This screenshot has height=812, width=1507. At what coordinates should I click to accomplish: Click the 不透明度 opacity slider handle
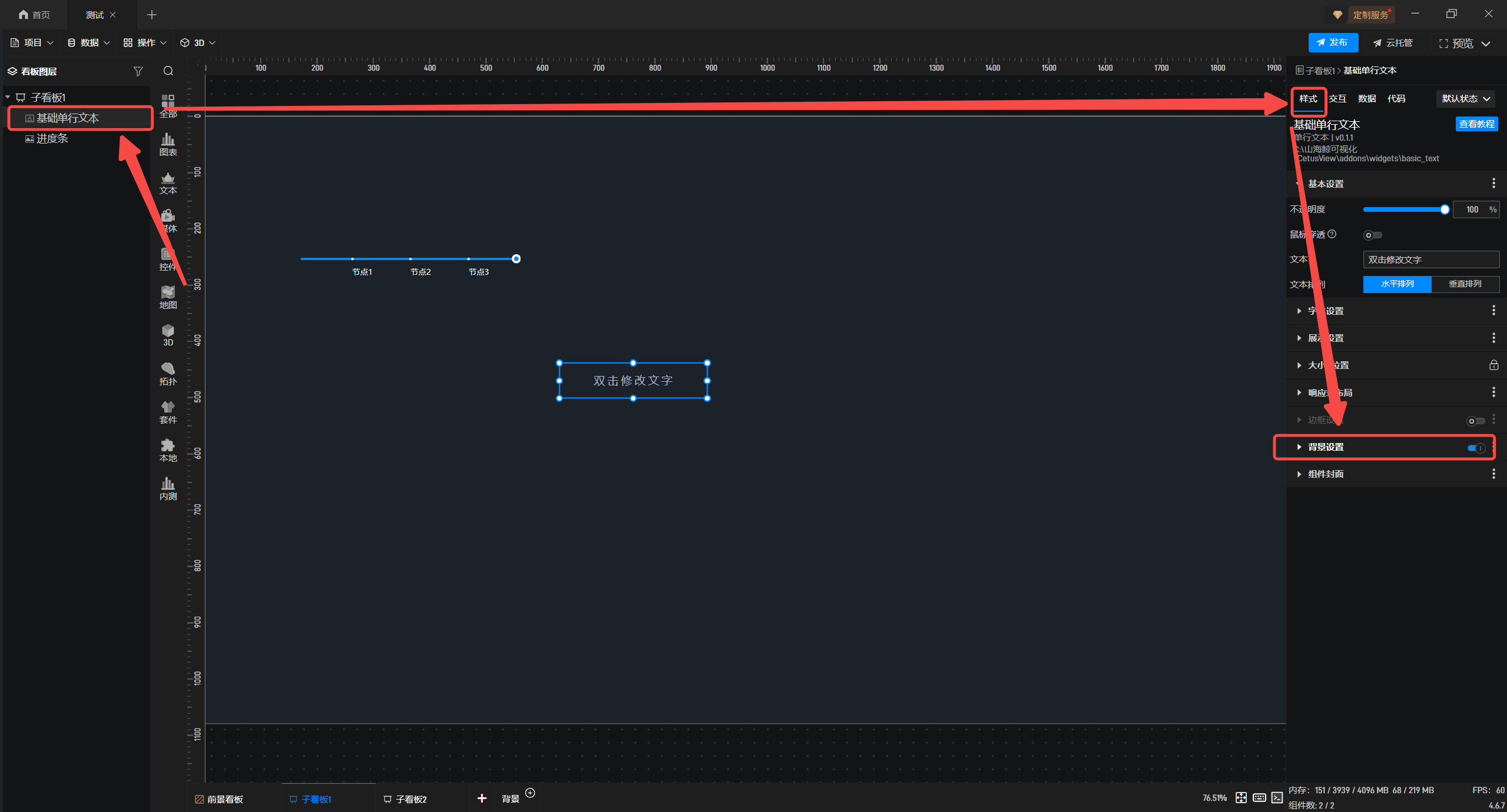1445,210
